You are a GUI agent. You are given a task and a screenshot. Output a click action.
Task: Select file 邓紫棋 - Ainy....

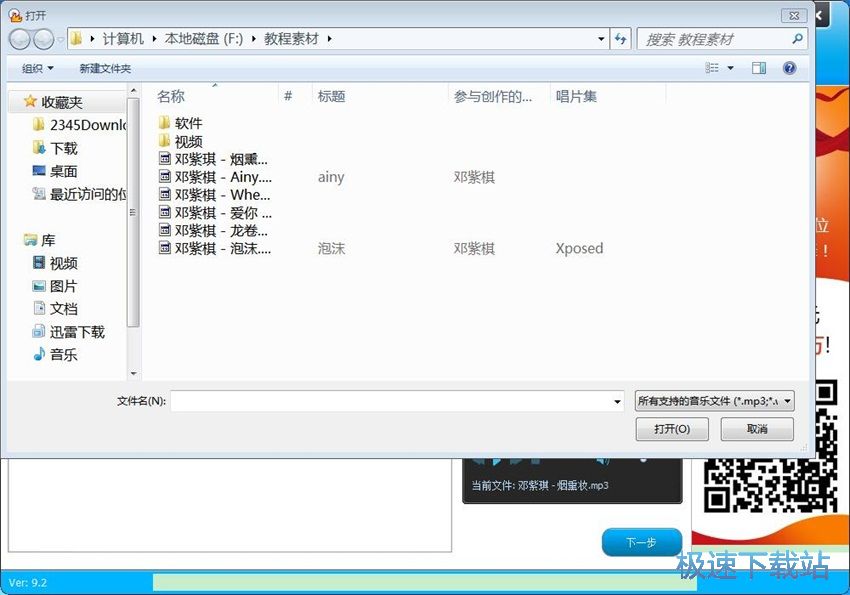215,177
